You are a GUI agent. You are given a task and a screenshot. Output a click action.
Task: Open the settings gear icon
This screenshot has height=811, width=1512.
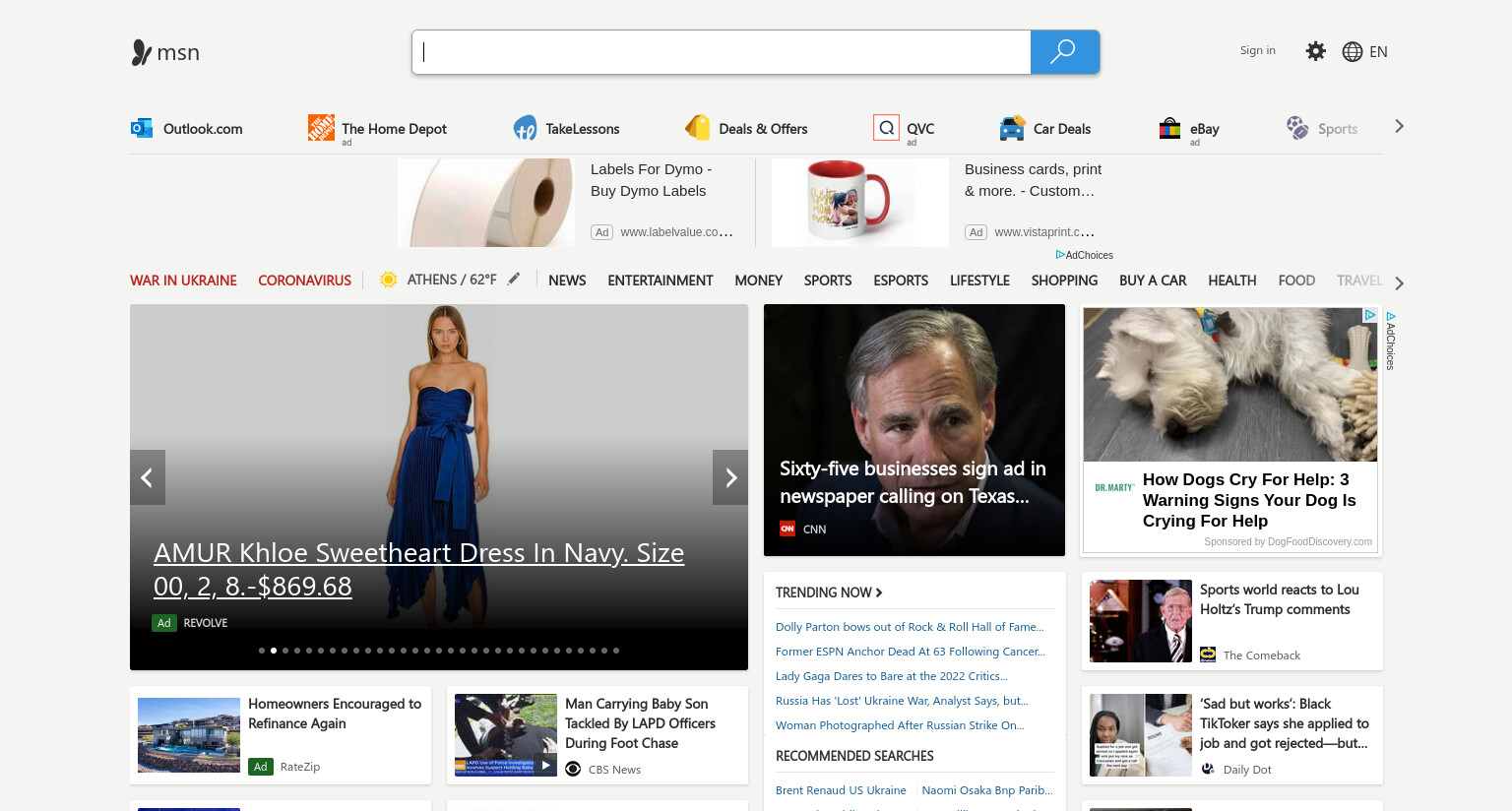click(x=1315, y=51)
